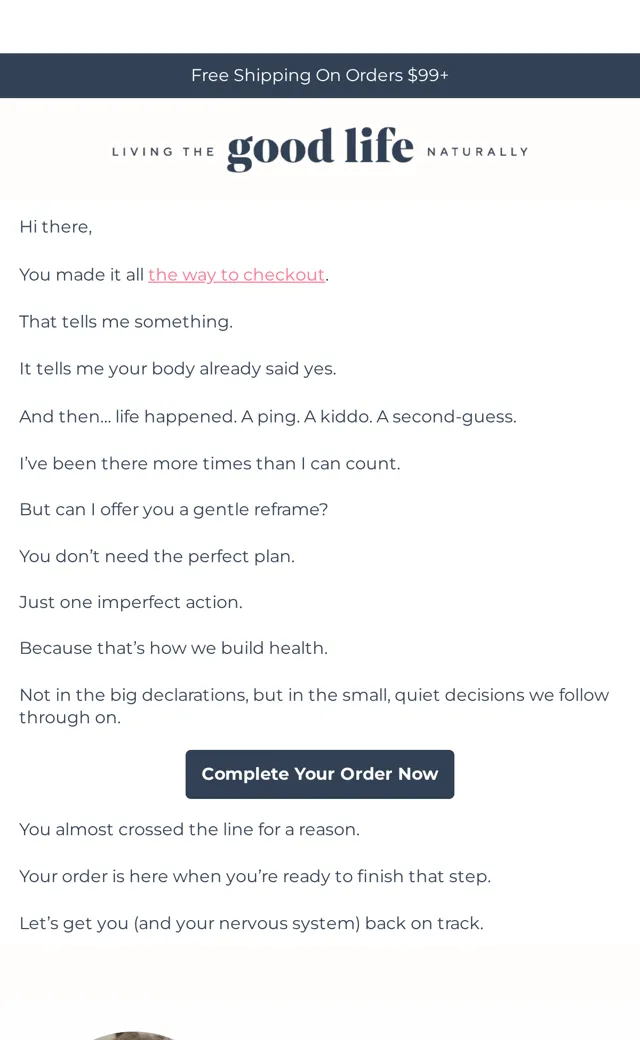Click the 'And then... life happened' sentence
This screenshot has width=640, height=1040.
click(x=268, y=417)
